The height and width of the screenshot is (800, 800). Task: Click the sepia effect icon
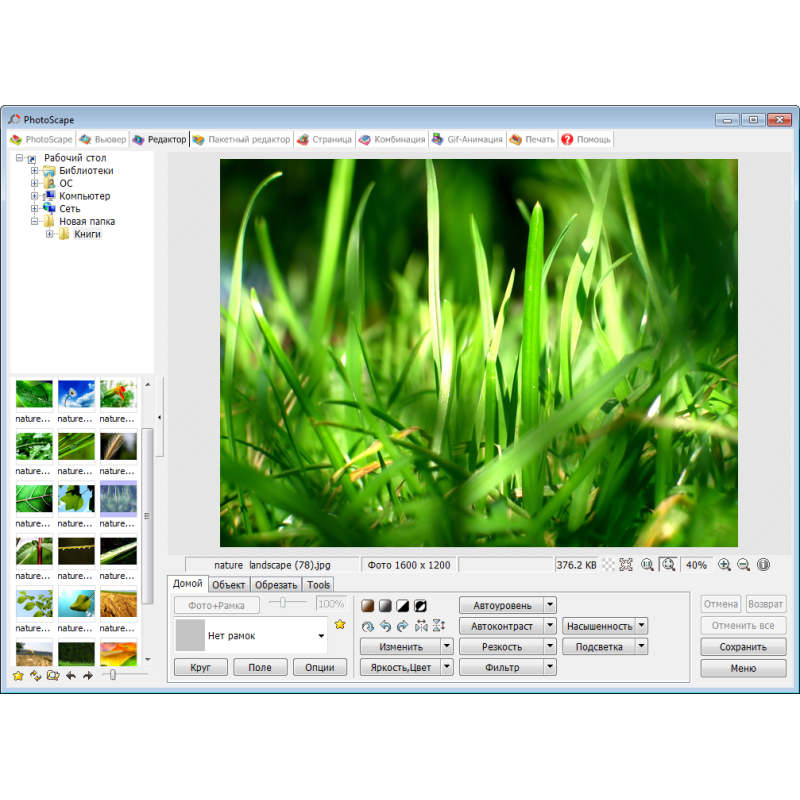(x=367, y=606)
